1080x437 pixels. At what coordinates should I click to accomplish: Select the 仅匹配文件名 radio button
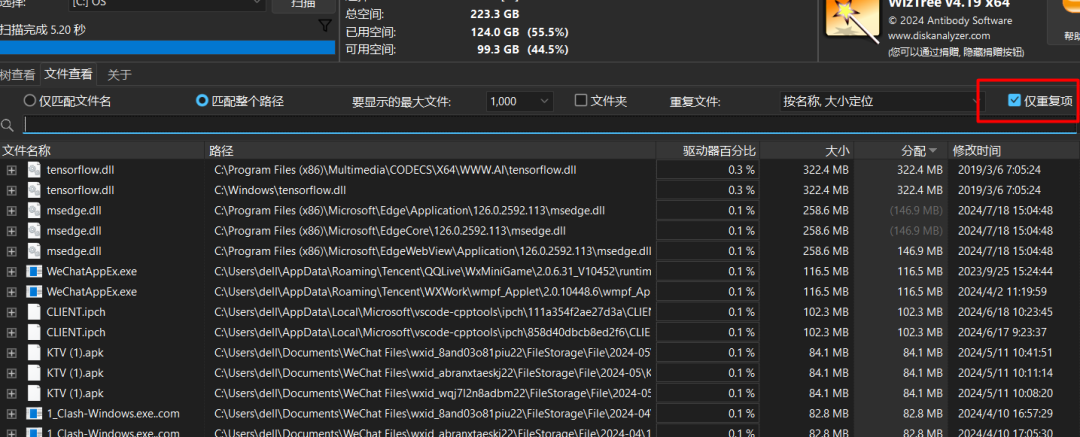[x=30, y=101]
